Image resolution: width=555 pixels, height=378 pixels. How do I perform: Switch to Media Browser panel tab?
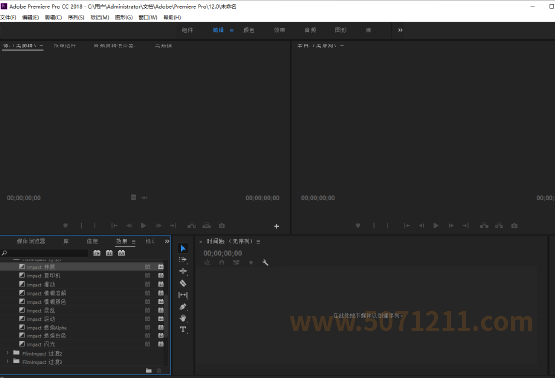coord(31,241)
